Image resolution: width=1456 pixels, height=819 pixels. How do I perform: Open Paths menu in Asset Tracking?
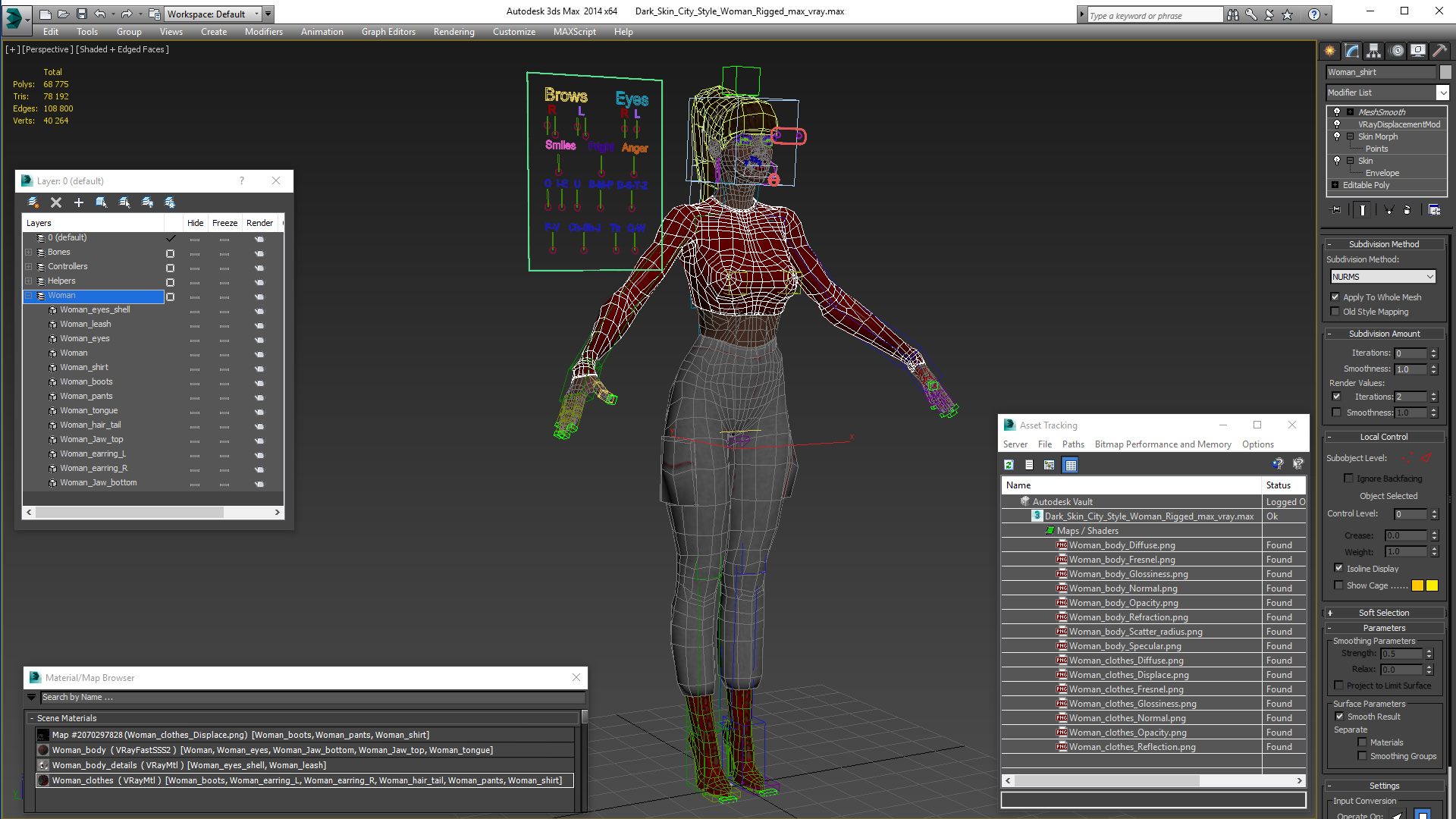tap(1073, 444)
